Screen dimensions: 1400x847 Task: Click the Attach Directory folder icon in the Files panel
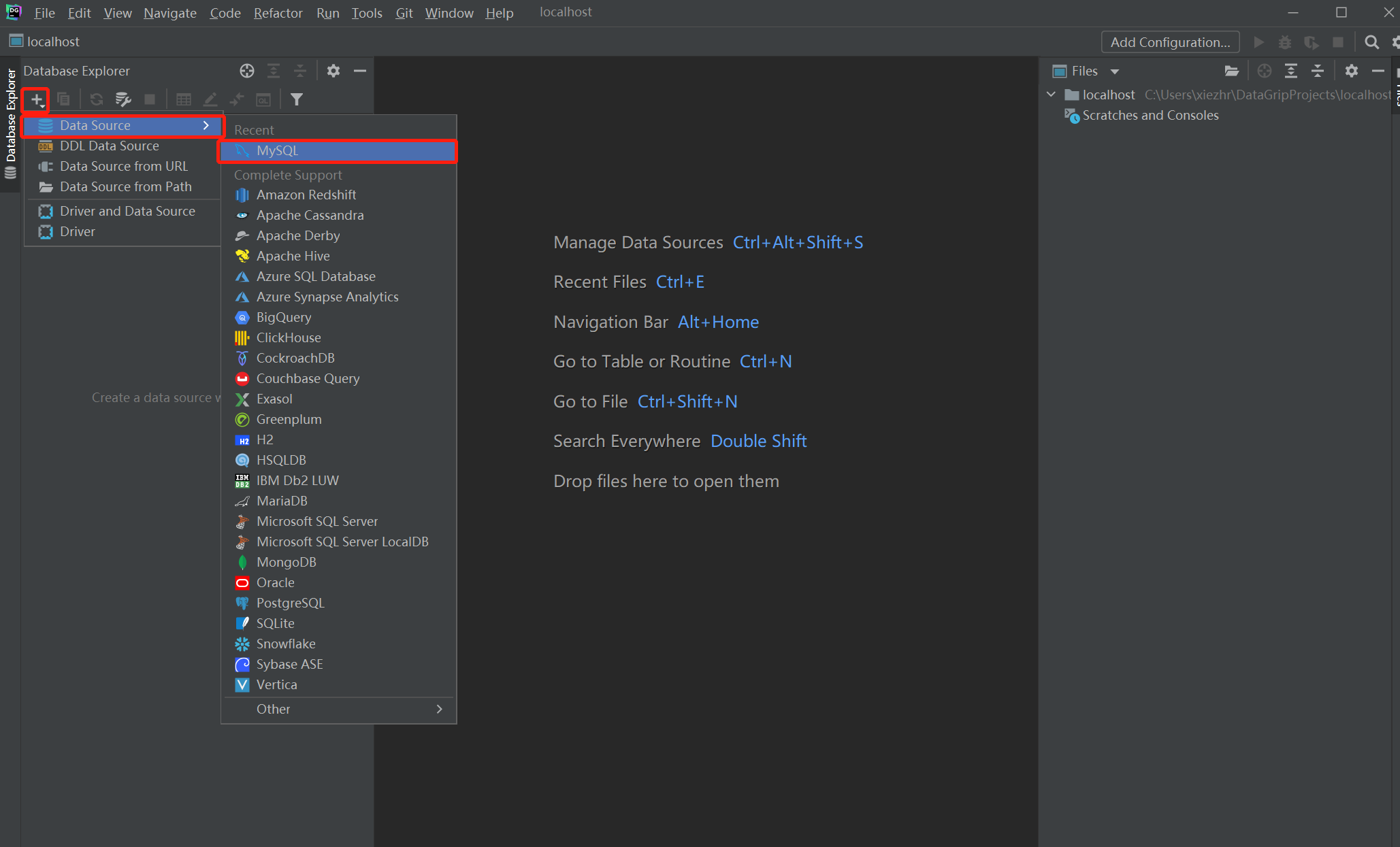click(1231, 71)
